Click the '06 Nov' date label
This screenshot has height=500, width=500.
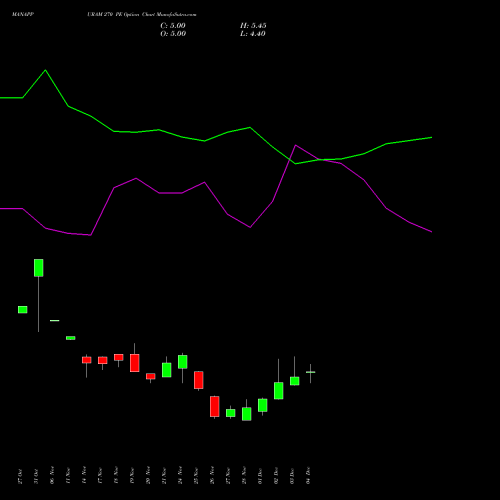[52, 475]
